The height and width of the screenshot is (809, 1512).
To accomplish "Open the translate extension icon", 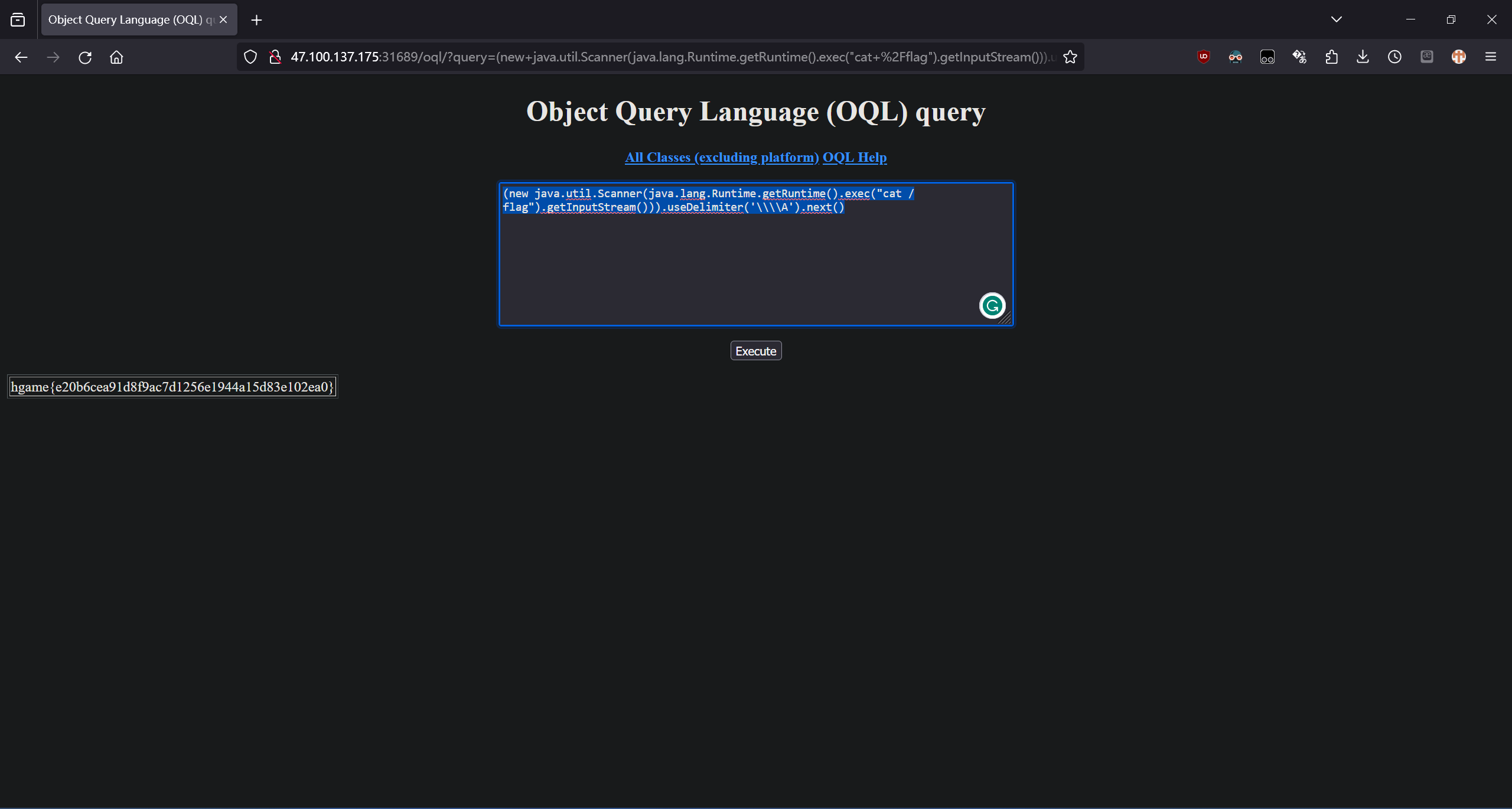I will pos(1299,57).
